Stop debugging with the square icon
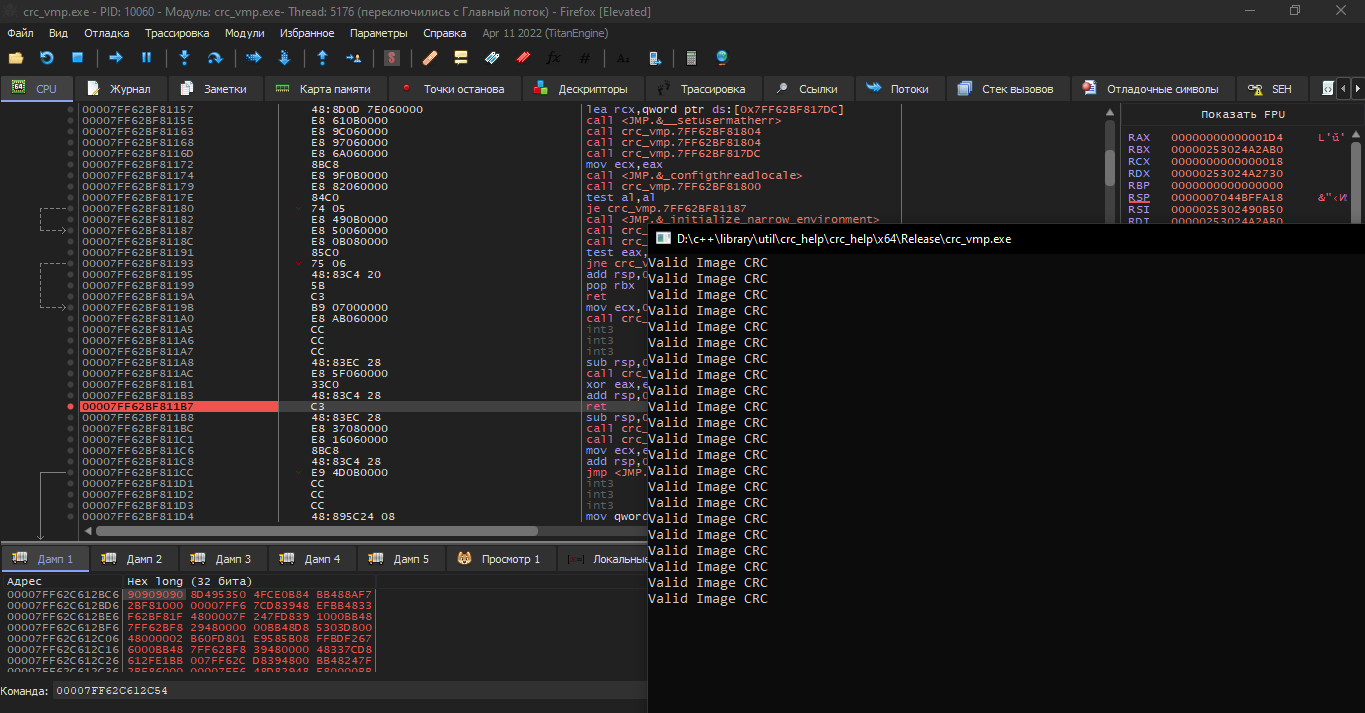1365x713 pixels. (76, 58)
